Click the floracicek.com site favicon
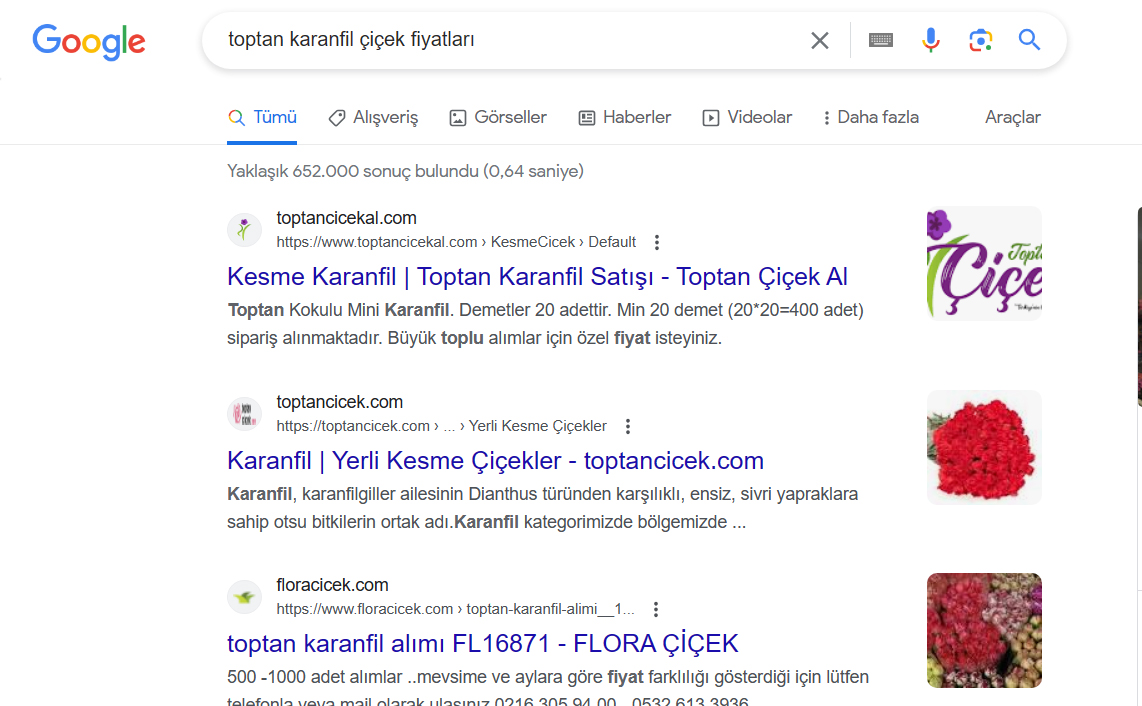 click(245, 597)
